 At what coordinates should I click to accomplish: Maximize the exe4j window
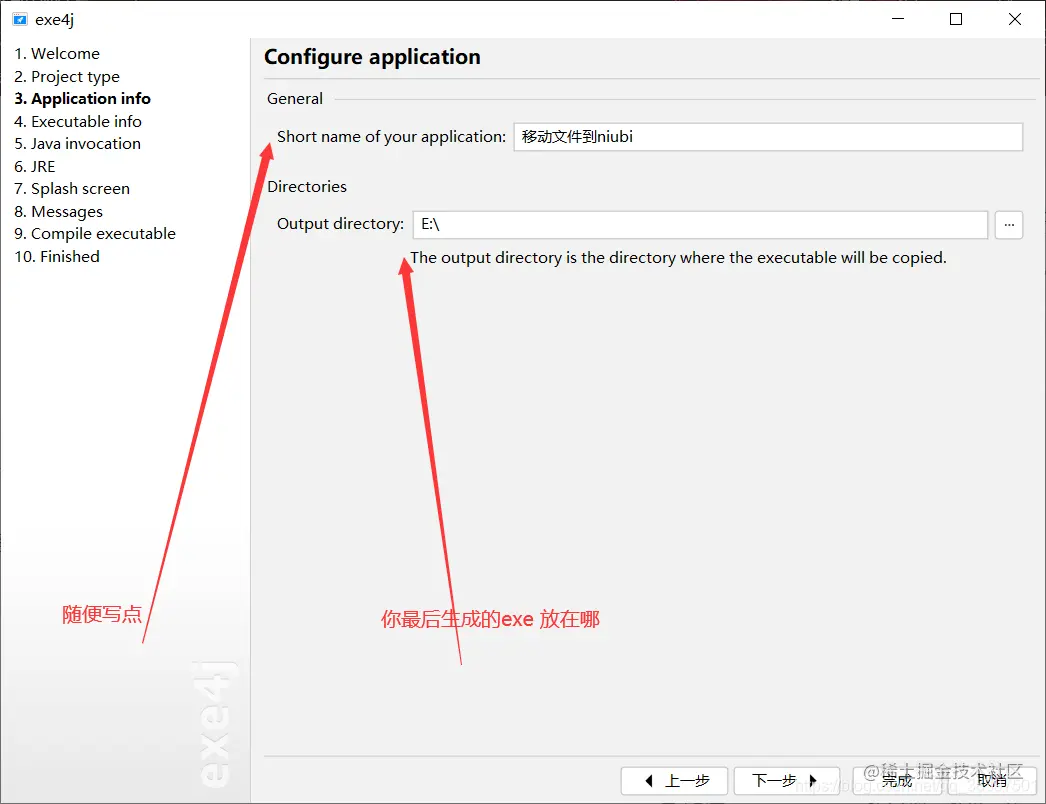956,19
